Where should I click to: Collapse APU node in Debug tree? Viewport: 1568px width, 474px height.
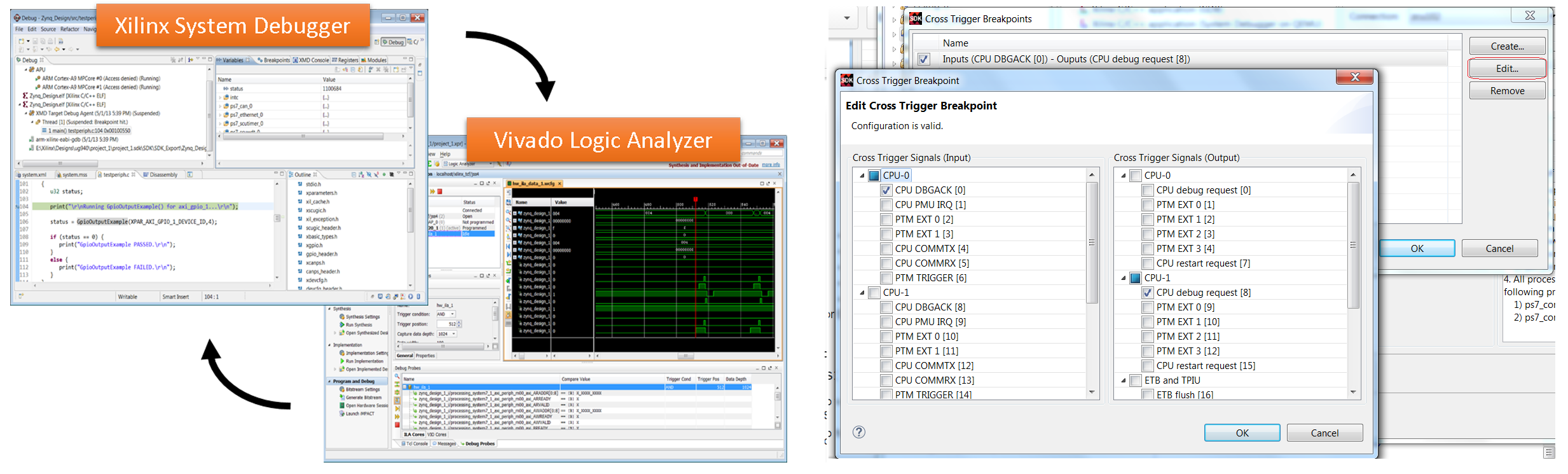tap(26, 69)
